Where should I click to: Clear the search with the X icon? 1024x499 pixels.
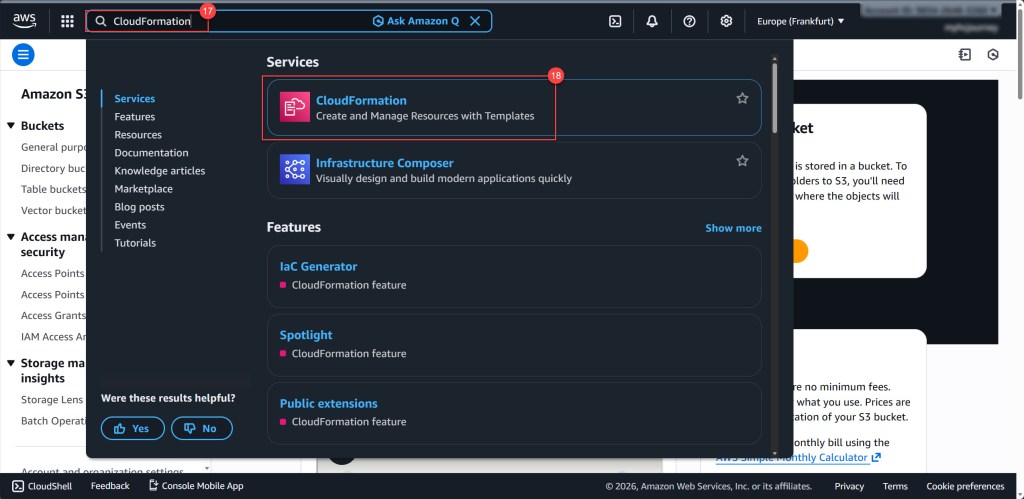click(475, 21)
